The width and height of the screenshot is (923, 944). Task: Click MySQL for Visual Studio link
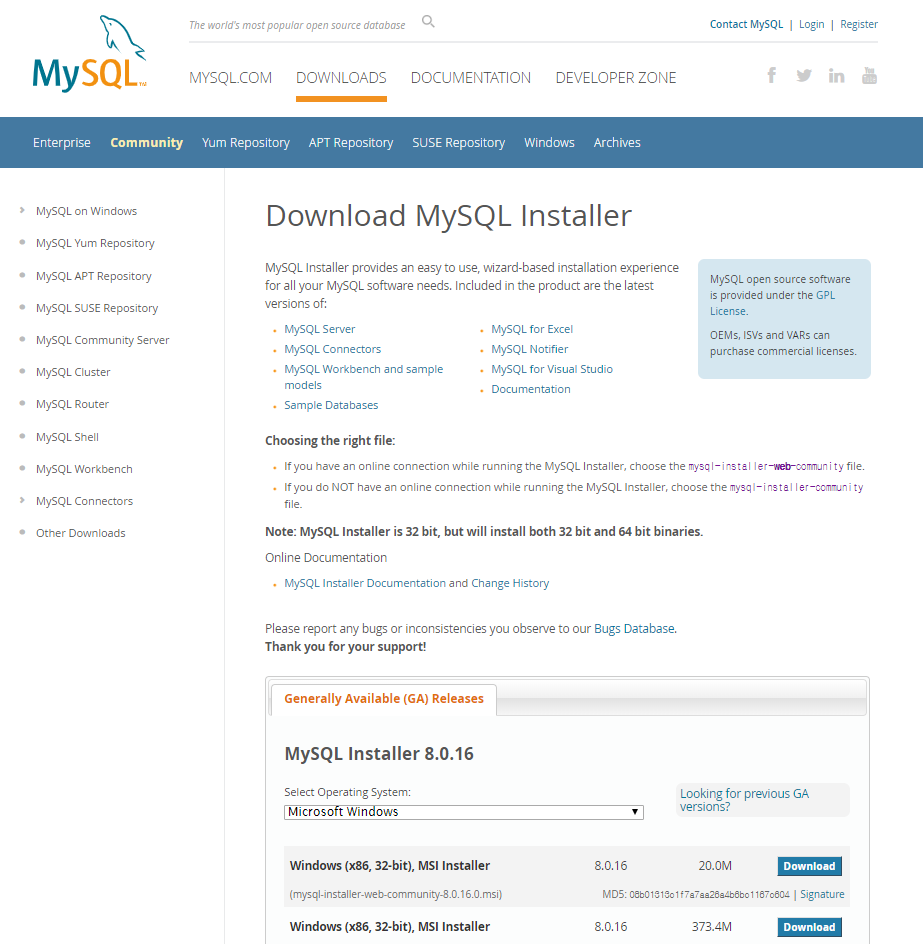pyautogui.click(x=552, y=369)
